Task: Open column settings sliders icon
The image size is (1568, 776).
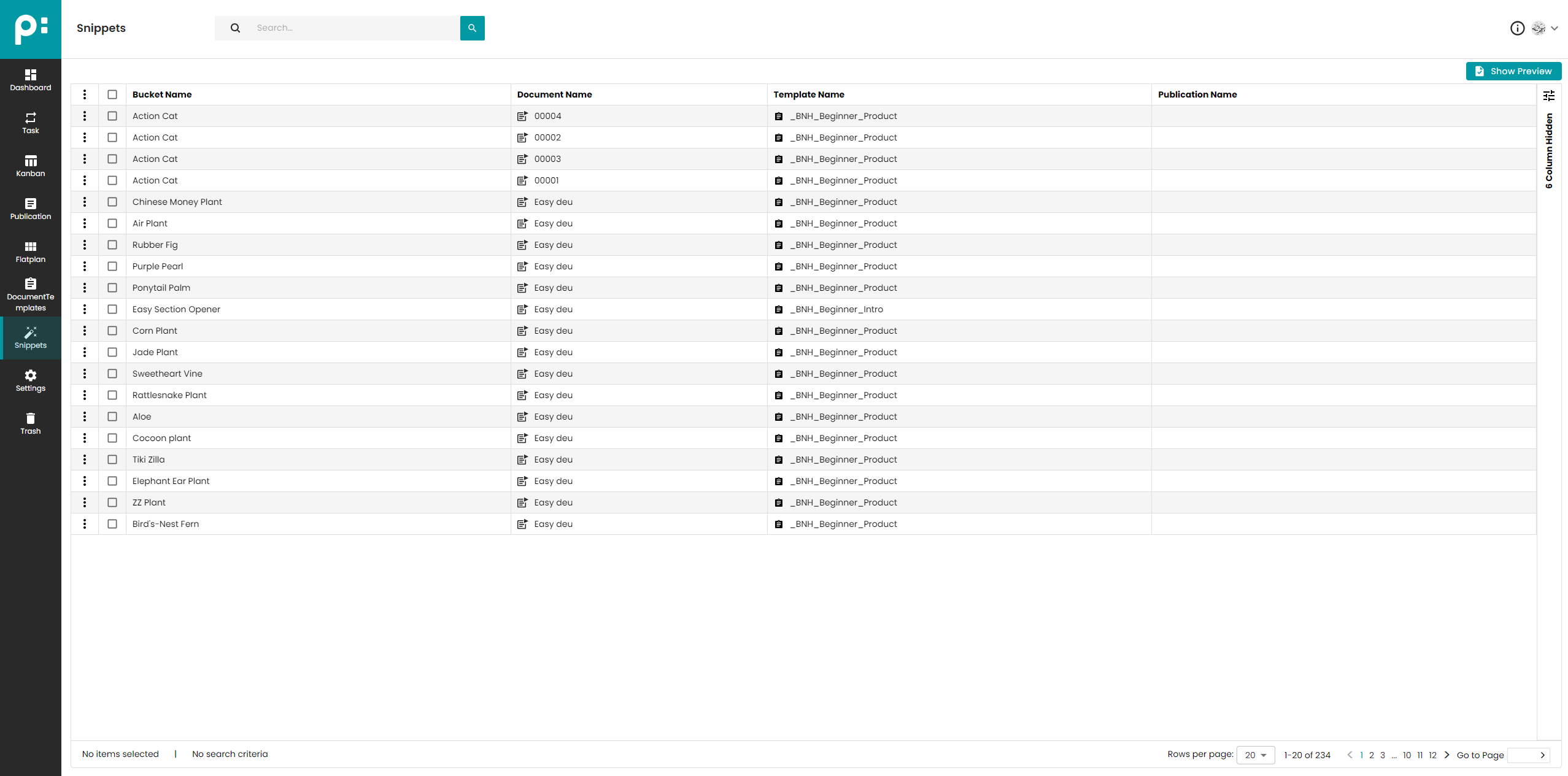Action: (1549, 95)
